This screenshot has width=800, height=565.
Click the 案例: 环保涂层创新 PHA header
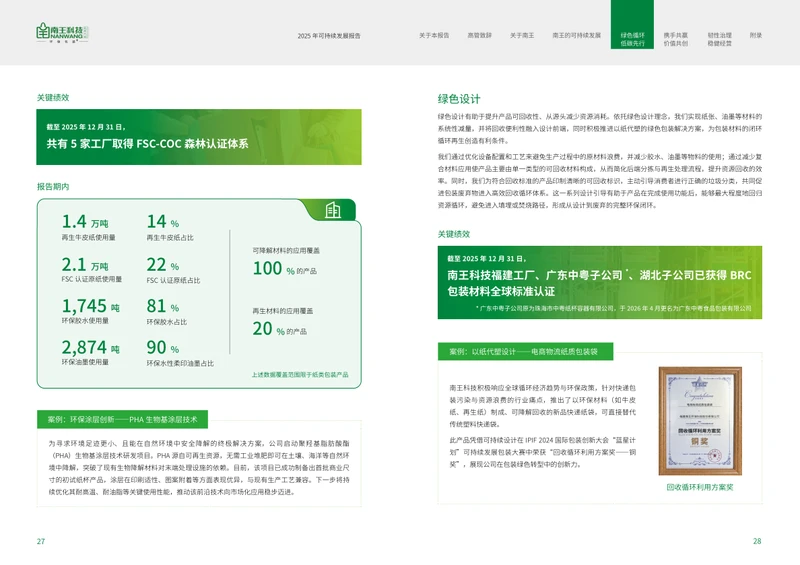(122, 420)
